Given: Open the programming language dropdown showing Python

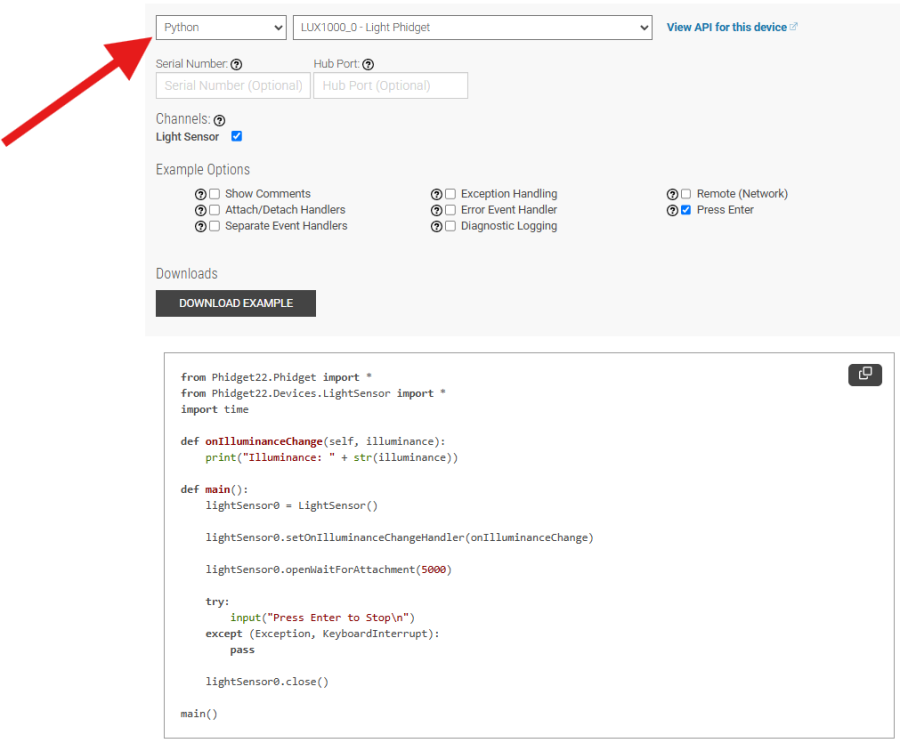Looking at the screenshot, I should pos(220,27).
